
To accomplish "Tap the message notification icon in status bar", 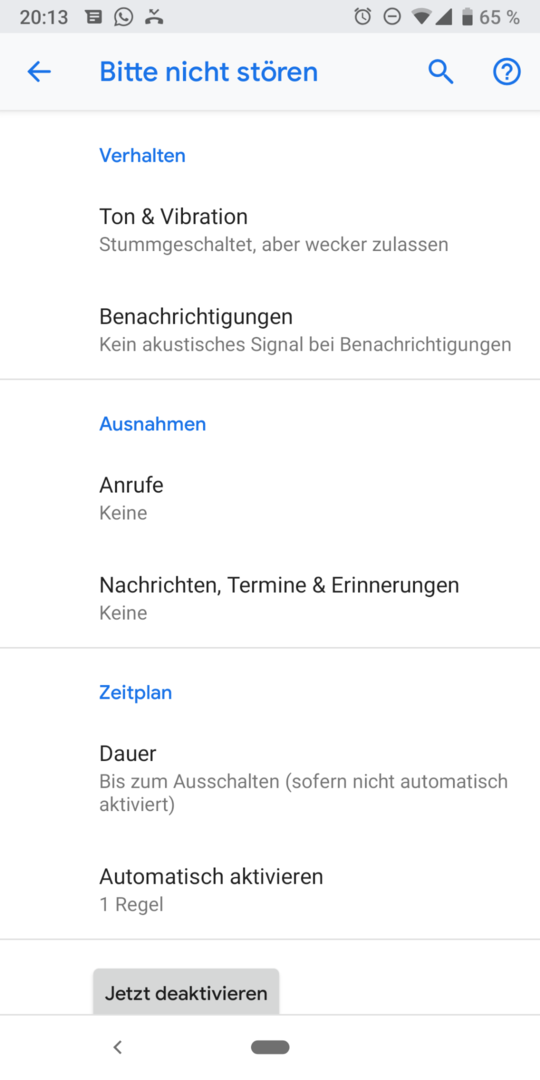I will coord(94,17).
